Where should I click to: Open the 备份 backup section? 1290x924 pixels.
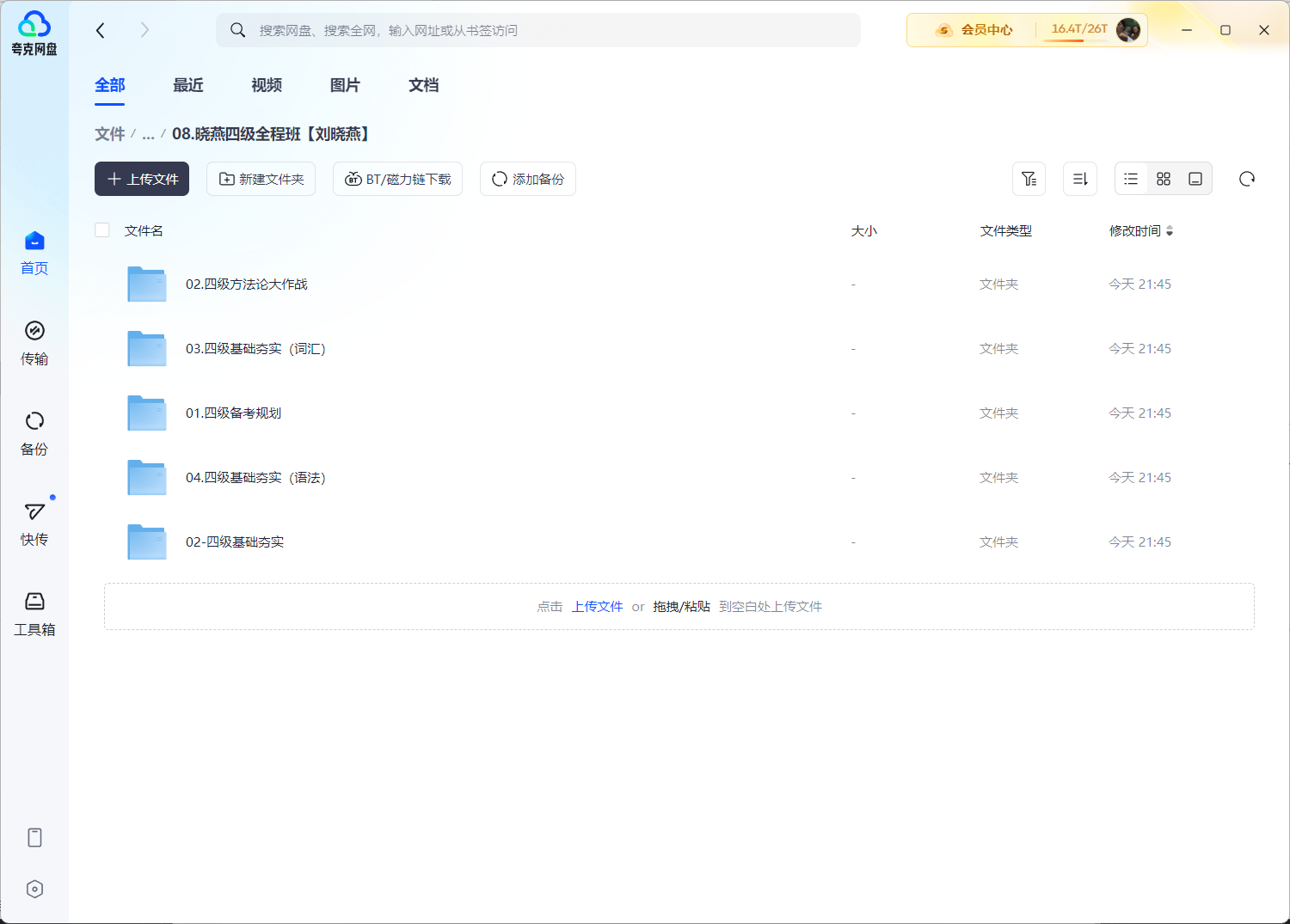point(34,433)
